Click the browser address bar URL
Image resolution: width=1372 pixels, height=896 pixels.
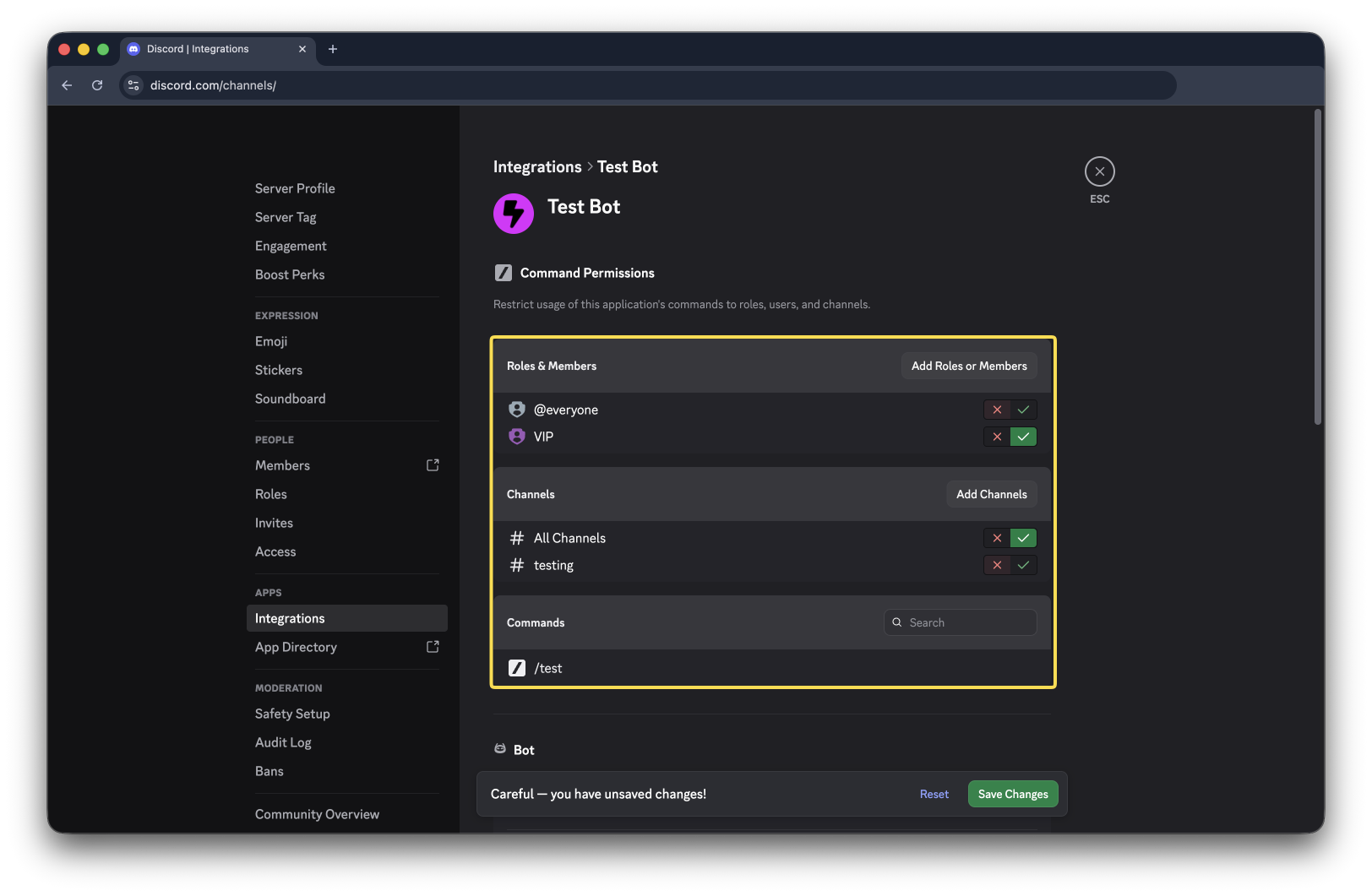pos(213,85)
